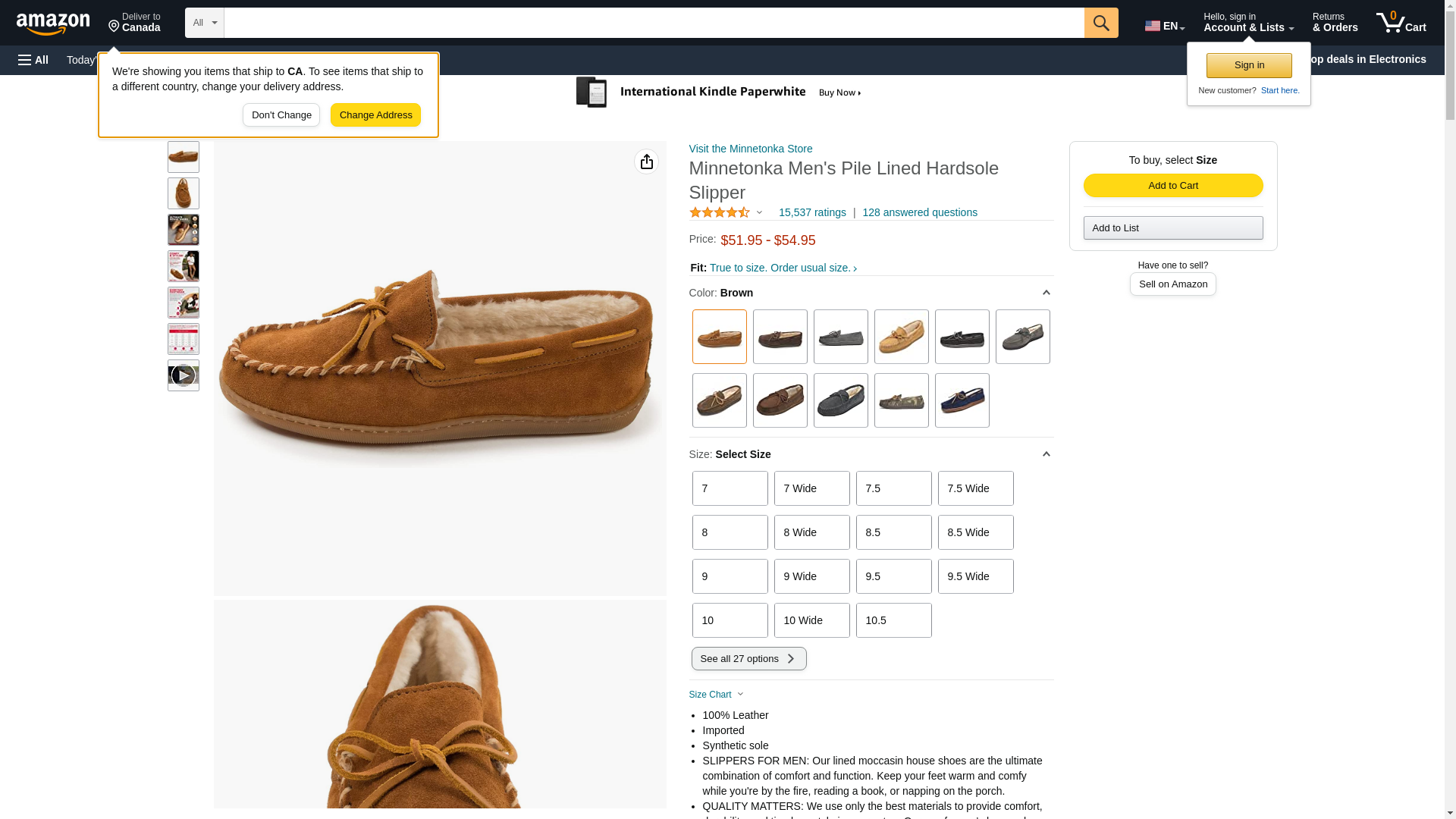Image resolution: width=1456 pixels, height=819 pixels.
Task: Open the 15,537 ratings link
Action: tap(811, 212)
